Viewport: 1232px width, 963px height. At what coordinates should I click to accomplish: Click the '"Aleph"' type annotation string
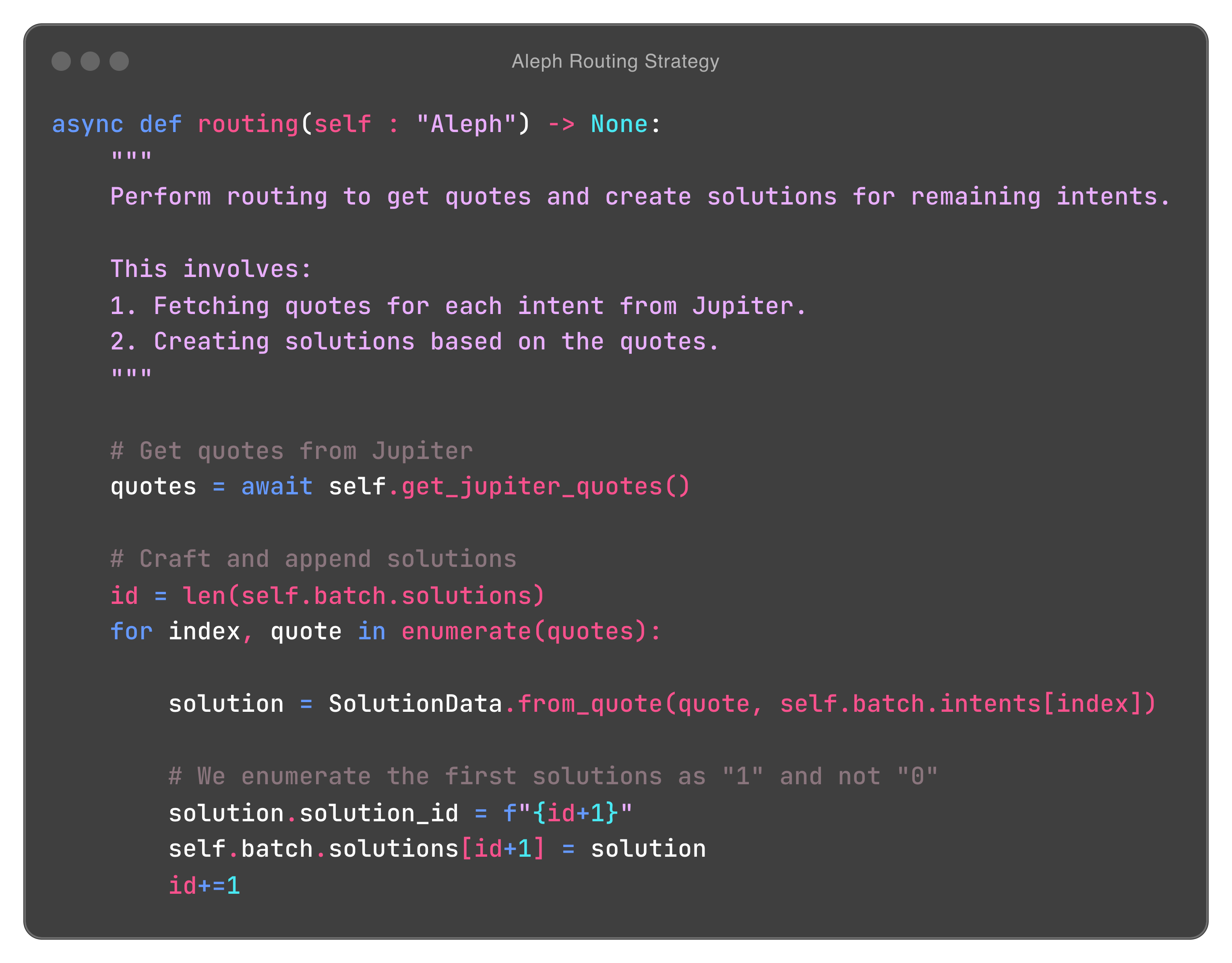point(466,124)
